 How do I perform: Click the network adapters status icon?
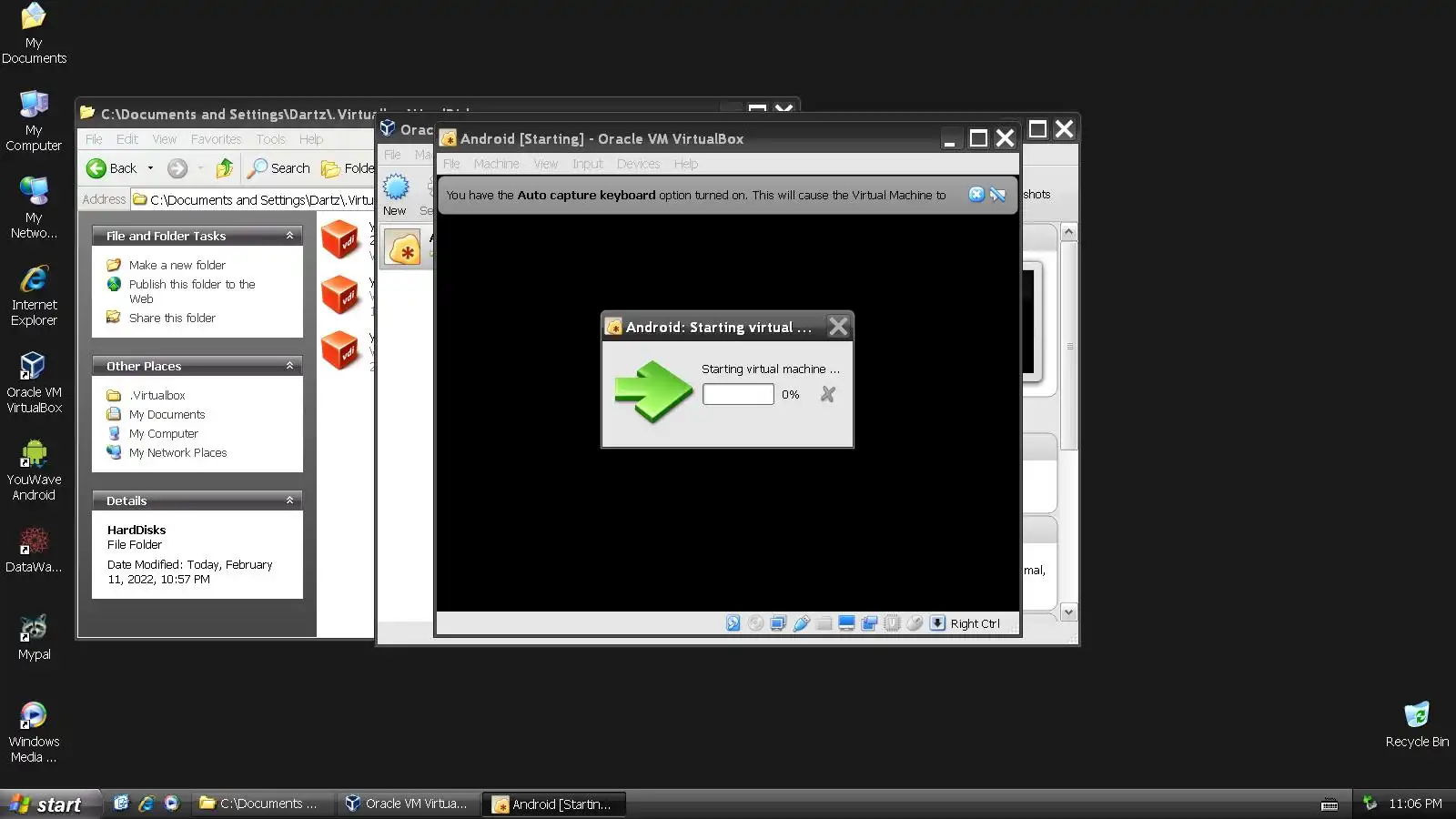point(778,623)
